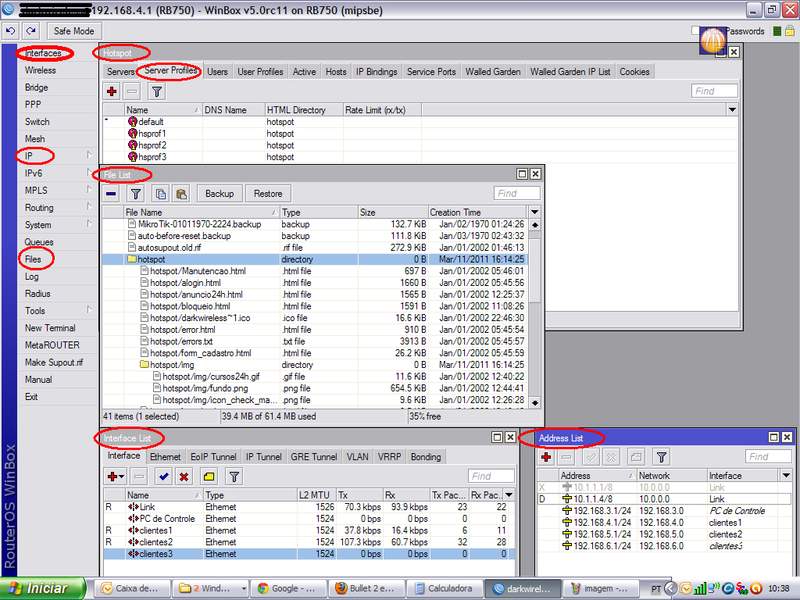
Task: Select hotspot/alogin.html file row
Action: tap(314, 283)
